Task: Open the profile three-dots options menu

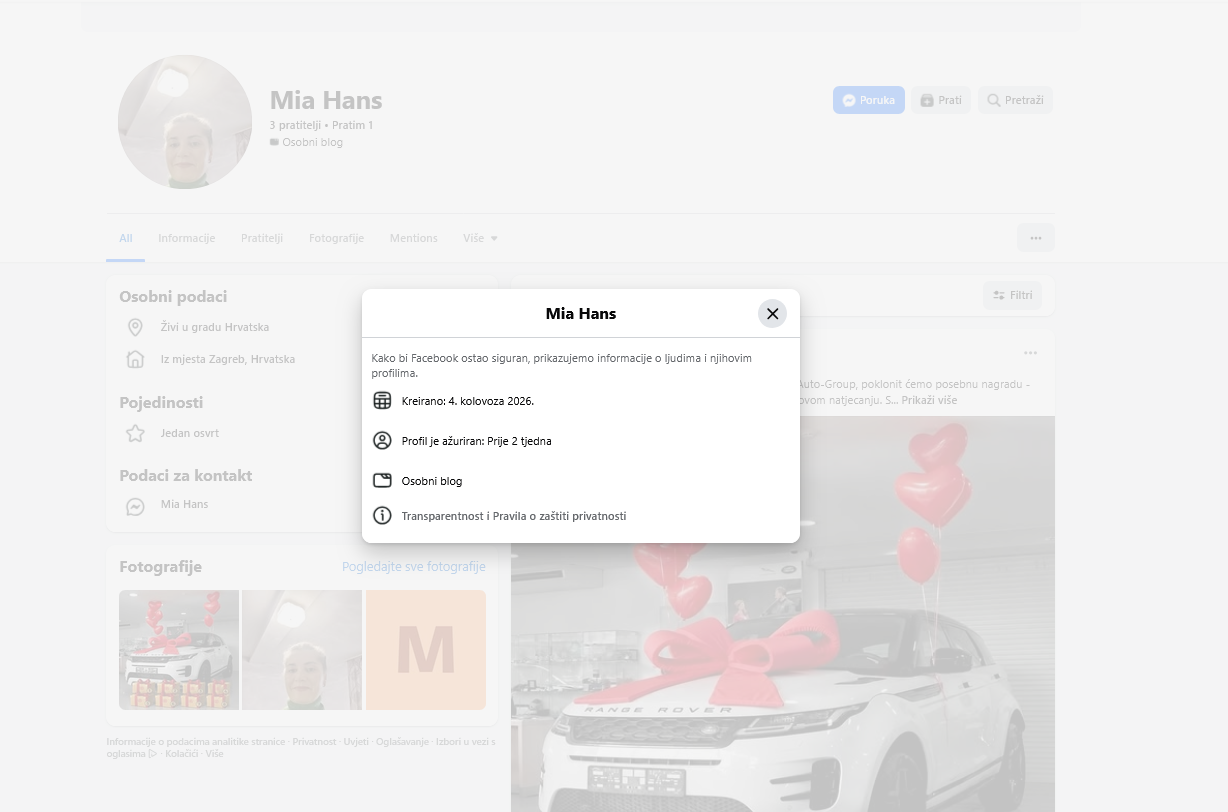Action: 1036,238
